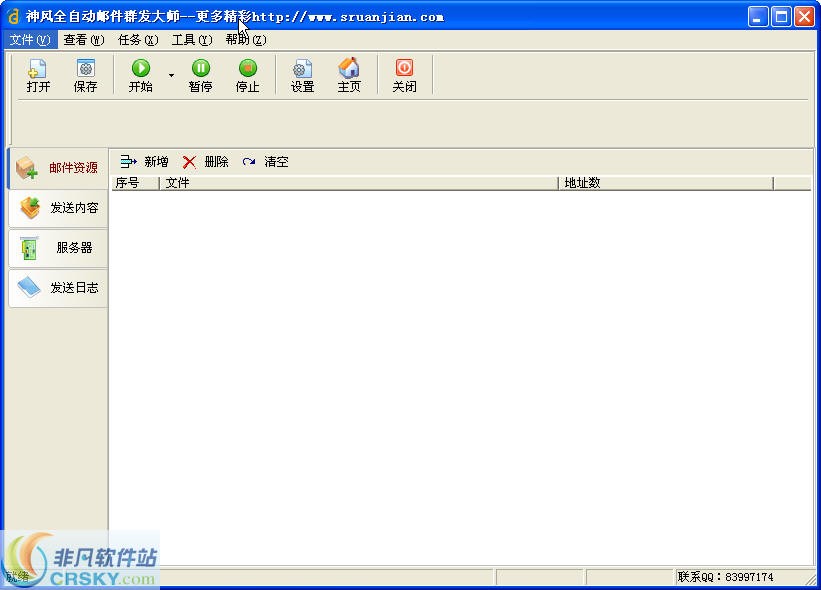Click the 开始 start sending icon
The height and width of the screenshot is (590, 821).
(140, 74)
